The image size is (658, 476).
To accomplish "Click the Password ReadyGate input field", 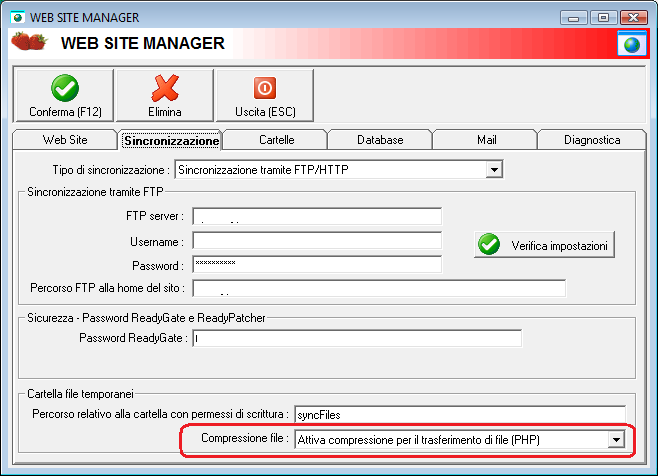I will (x=357, y=338).
